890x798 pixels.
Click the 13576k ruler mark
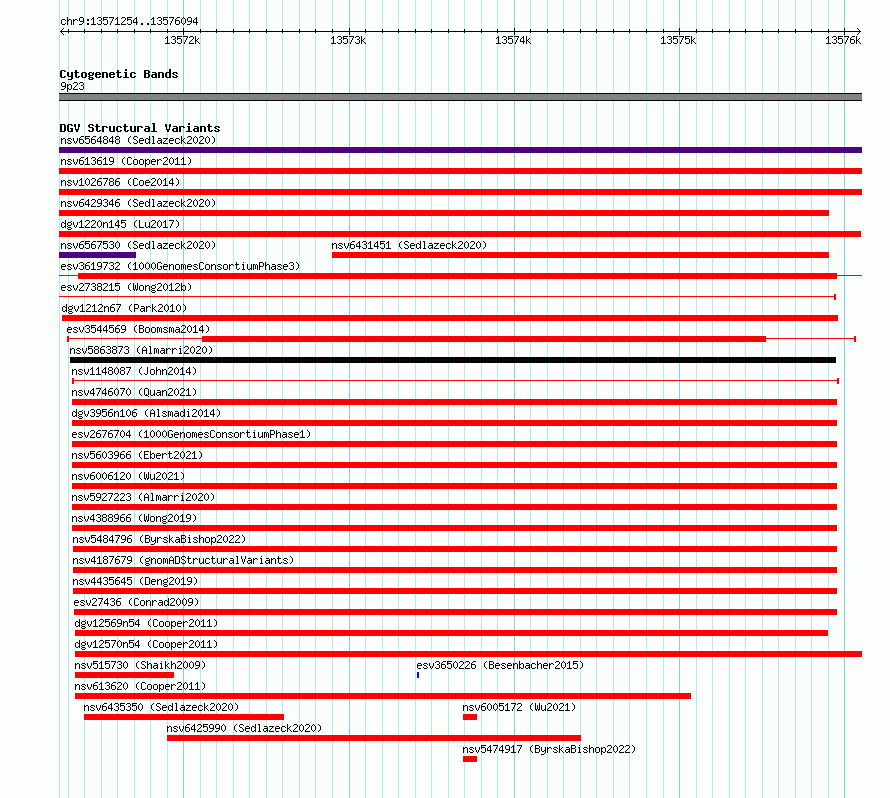[843, 40]
